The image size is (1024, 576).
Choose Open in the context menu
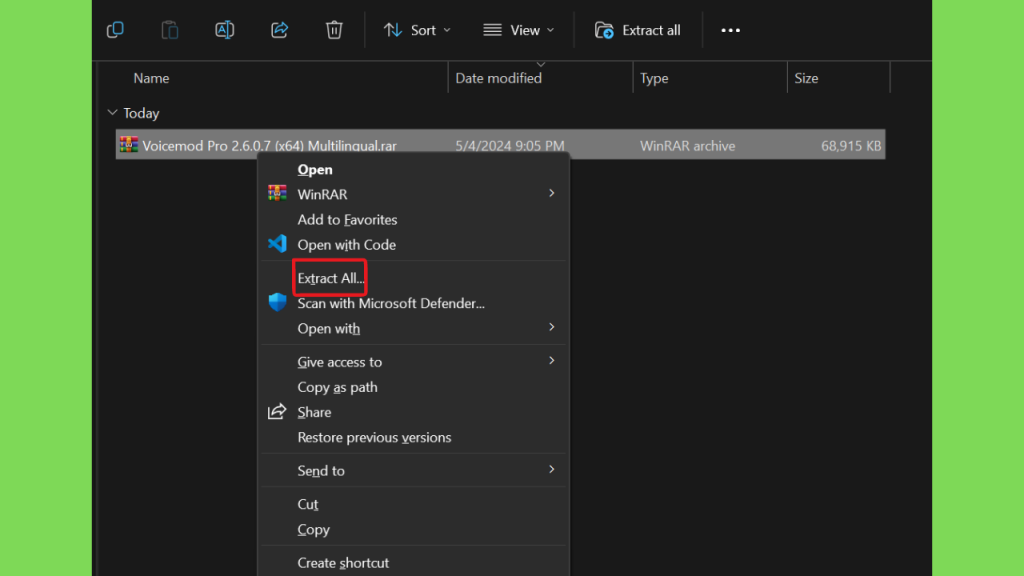coord(315,170)
